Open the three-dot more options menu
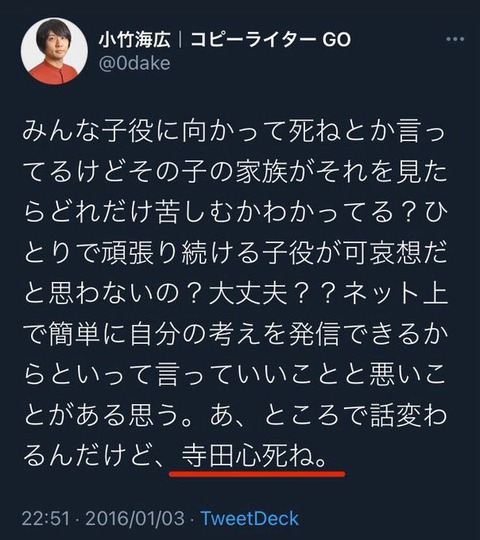This screenshot has height=540, width=480. (x=455, y=39)
